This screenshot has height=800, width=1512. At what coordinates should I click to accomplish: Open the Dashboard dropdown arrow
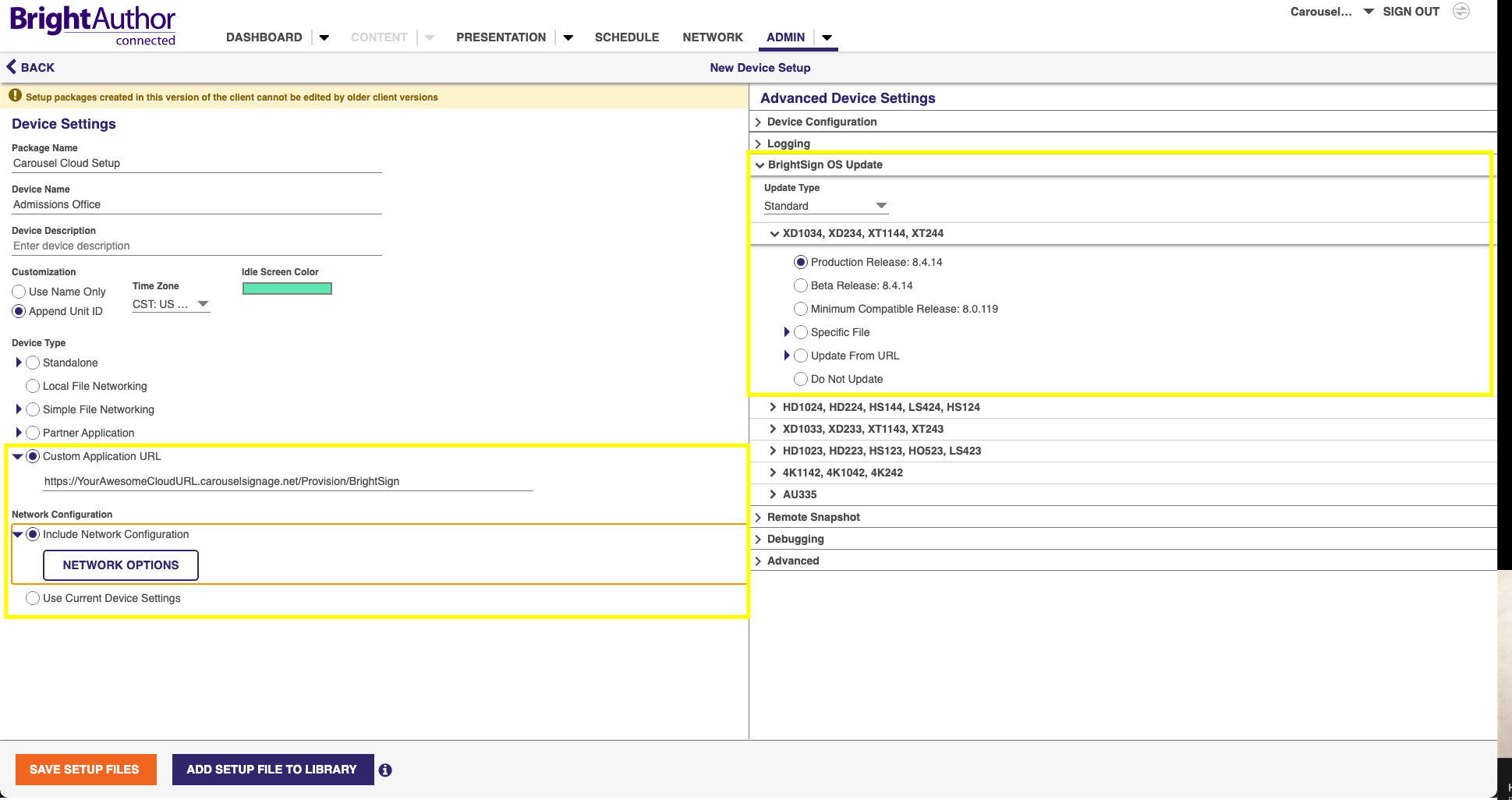(324, 37)
